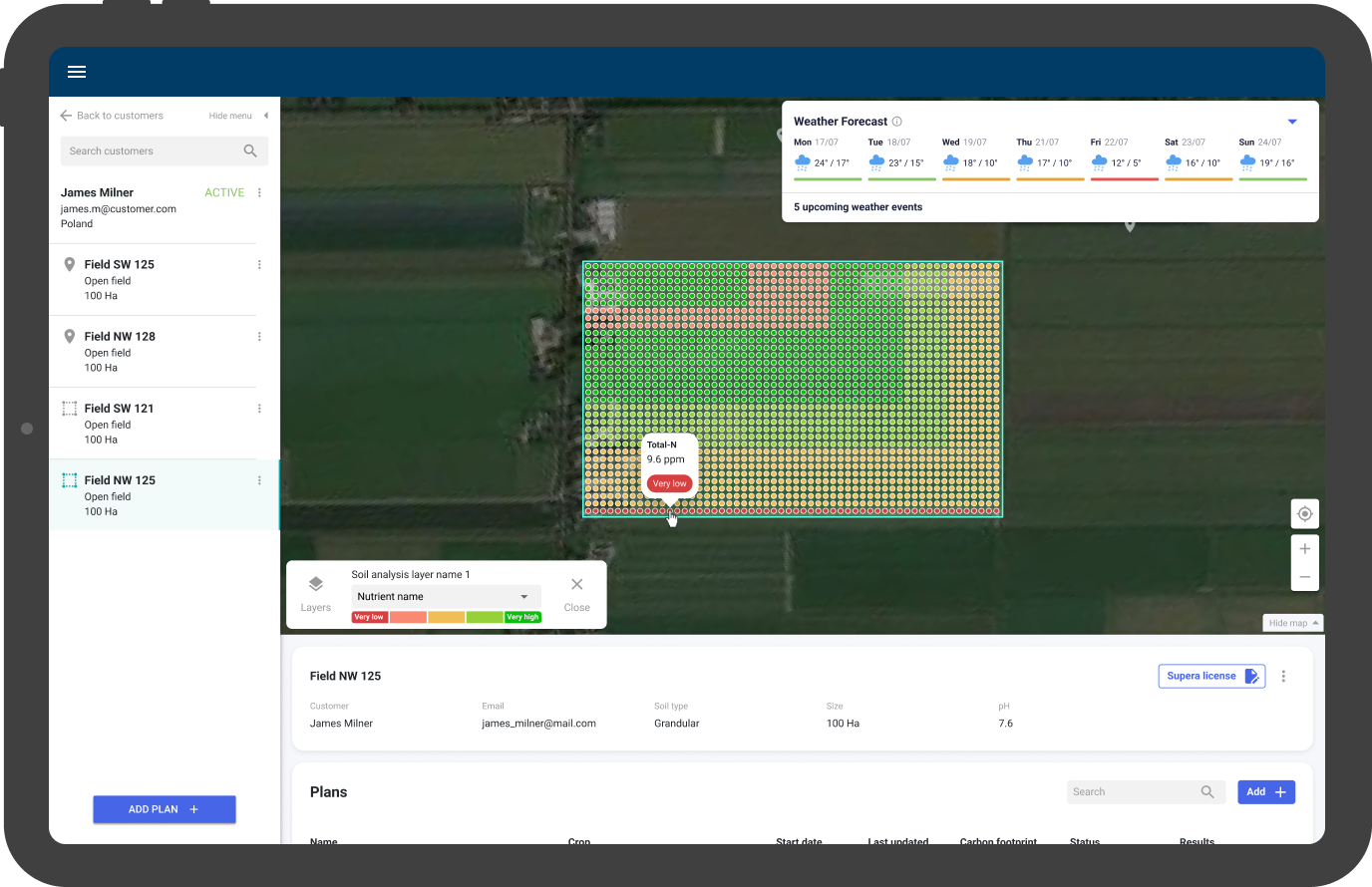Open the three-dot menu for Field NW 128
The height and width of the screenshot is (887, 1372).
coord(259,336)
